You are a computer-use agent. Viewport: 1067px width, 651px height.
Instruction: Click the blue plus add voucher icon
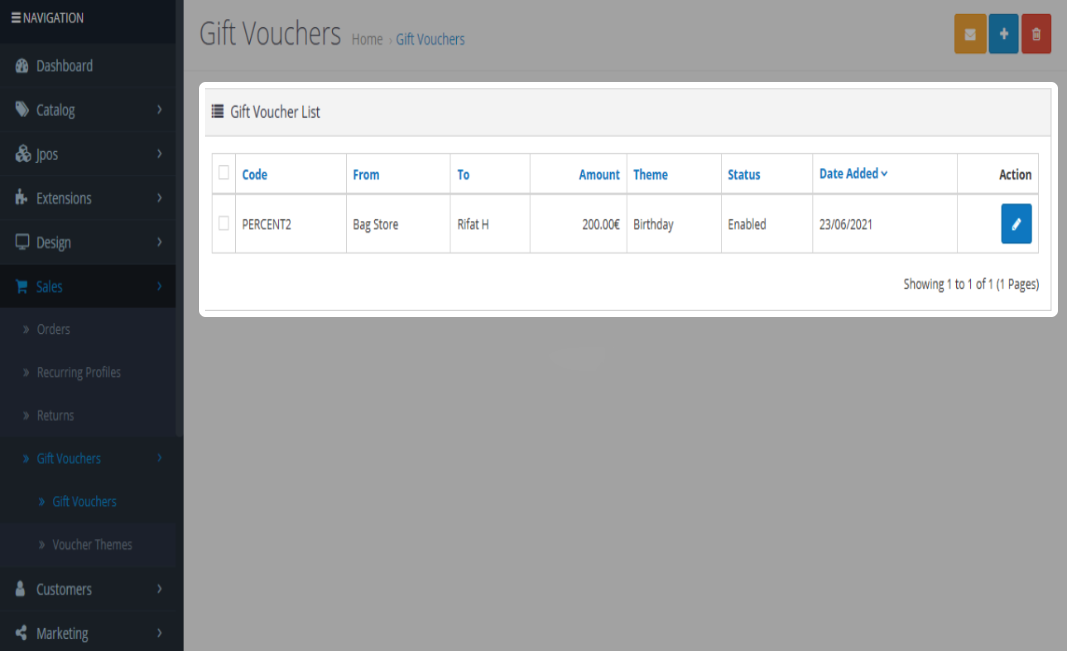tap(1003, 34)
